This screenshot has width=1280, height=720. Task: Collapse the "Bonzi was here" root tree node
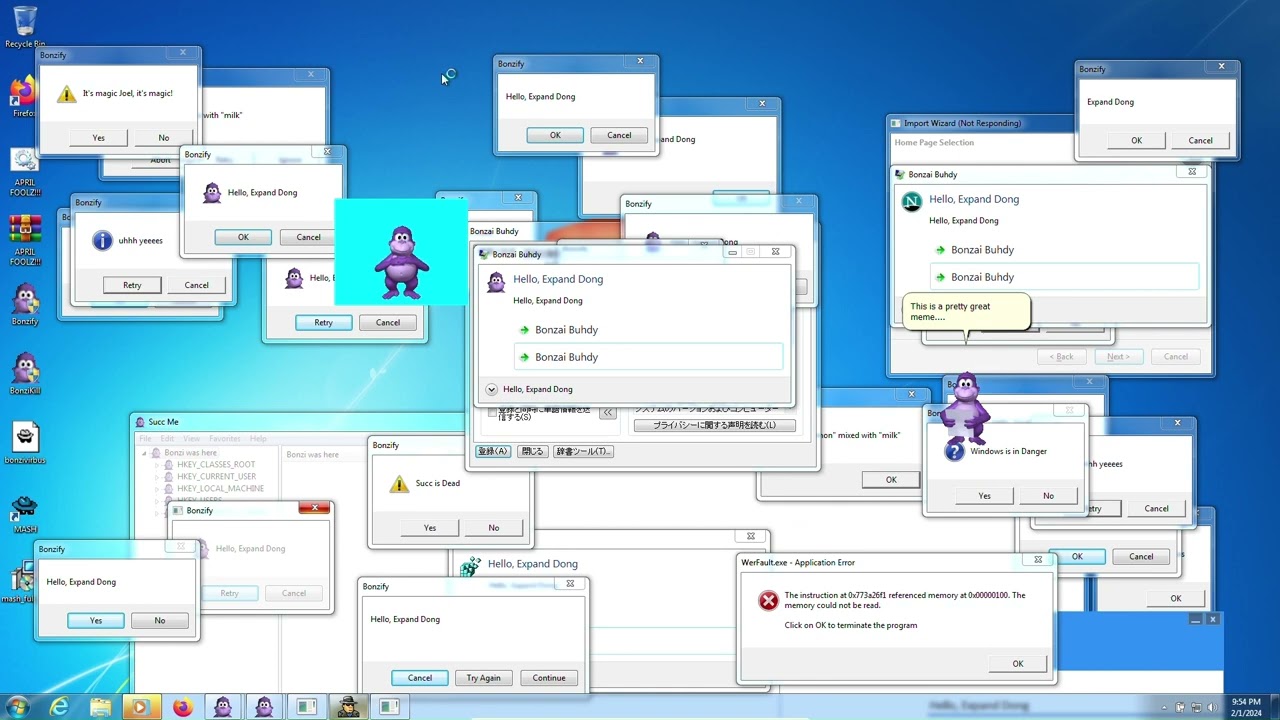(144, 453)
